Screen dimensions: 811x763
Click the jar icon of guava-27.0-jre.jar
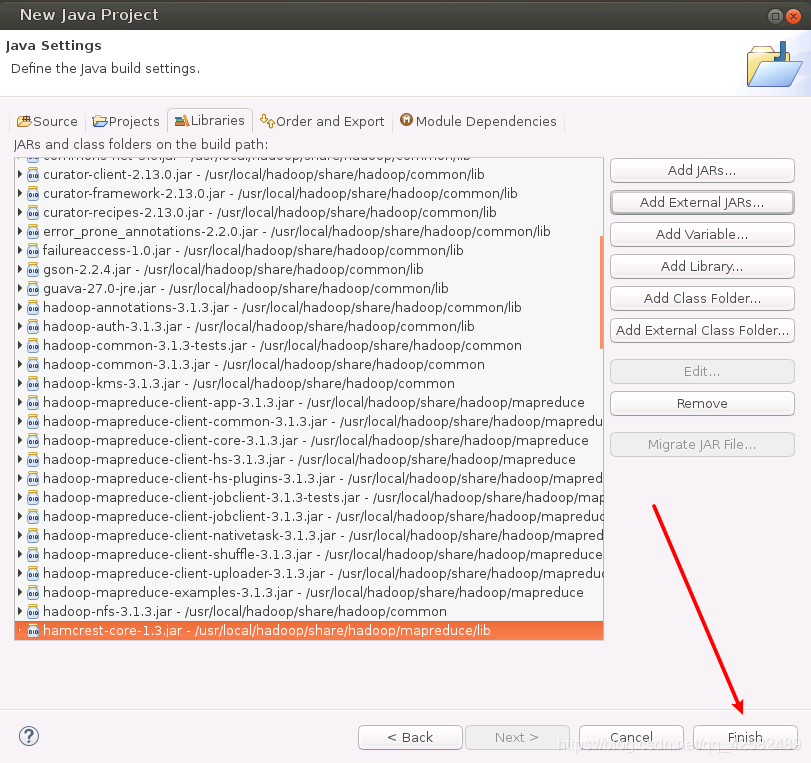(33, 289)
